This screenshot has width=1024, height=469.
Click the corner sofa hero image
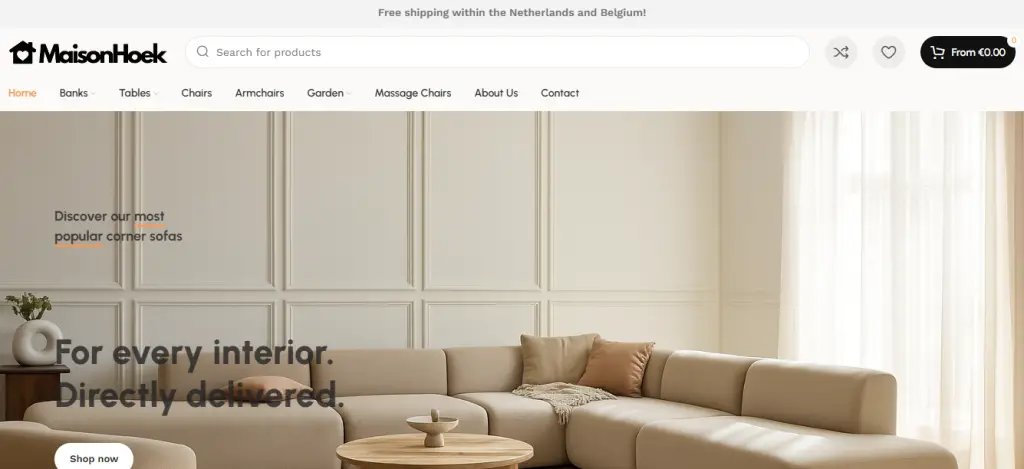coord(512,290)
